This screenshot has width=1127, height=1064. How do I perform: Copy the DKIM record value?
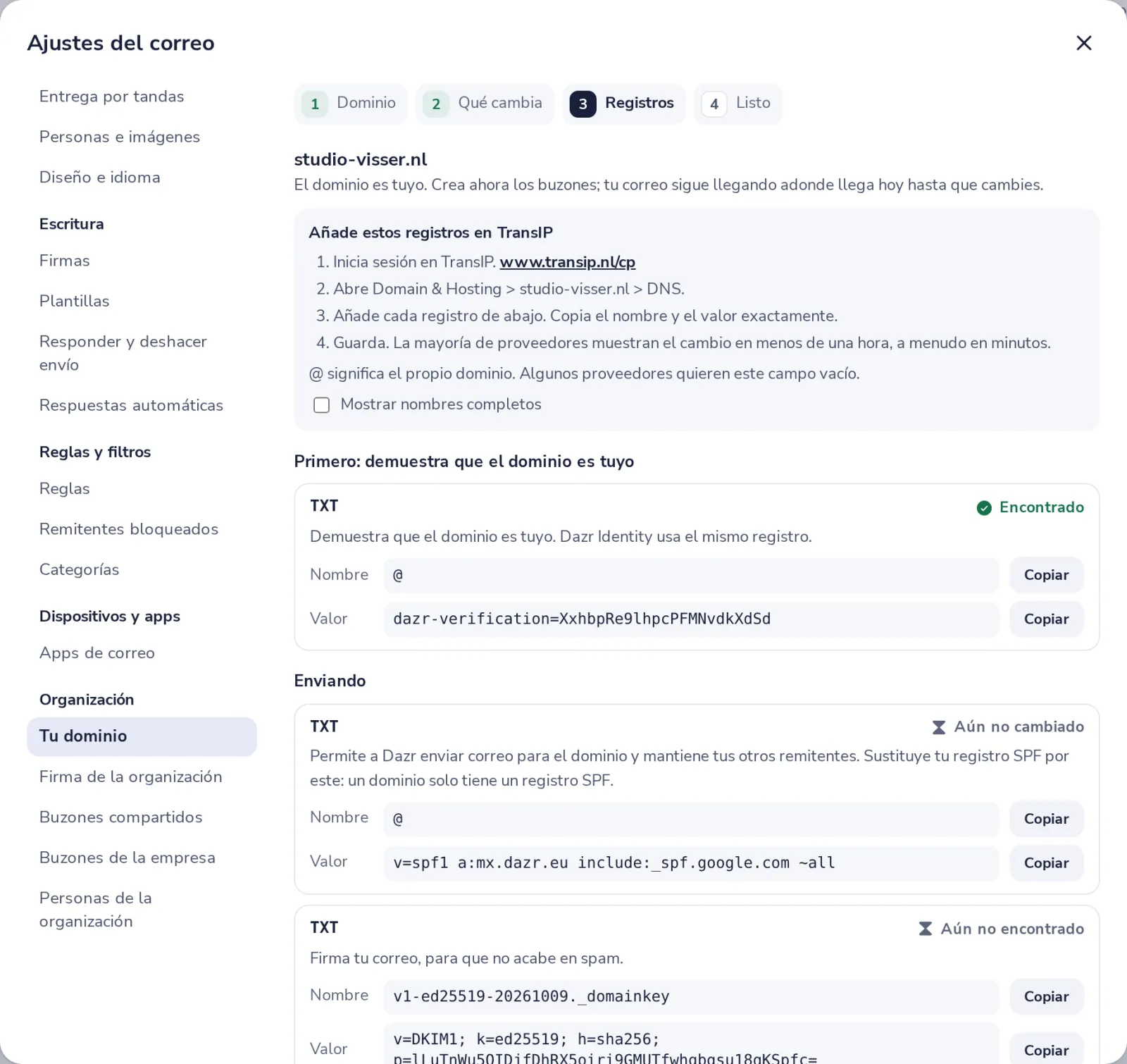click(x=1046, y=1049)
